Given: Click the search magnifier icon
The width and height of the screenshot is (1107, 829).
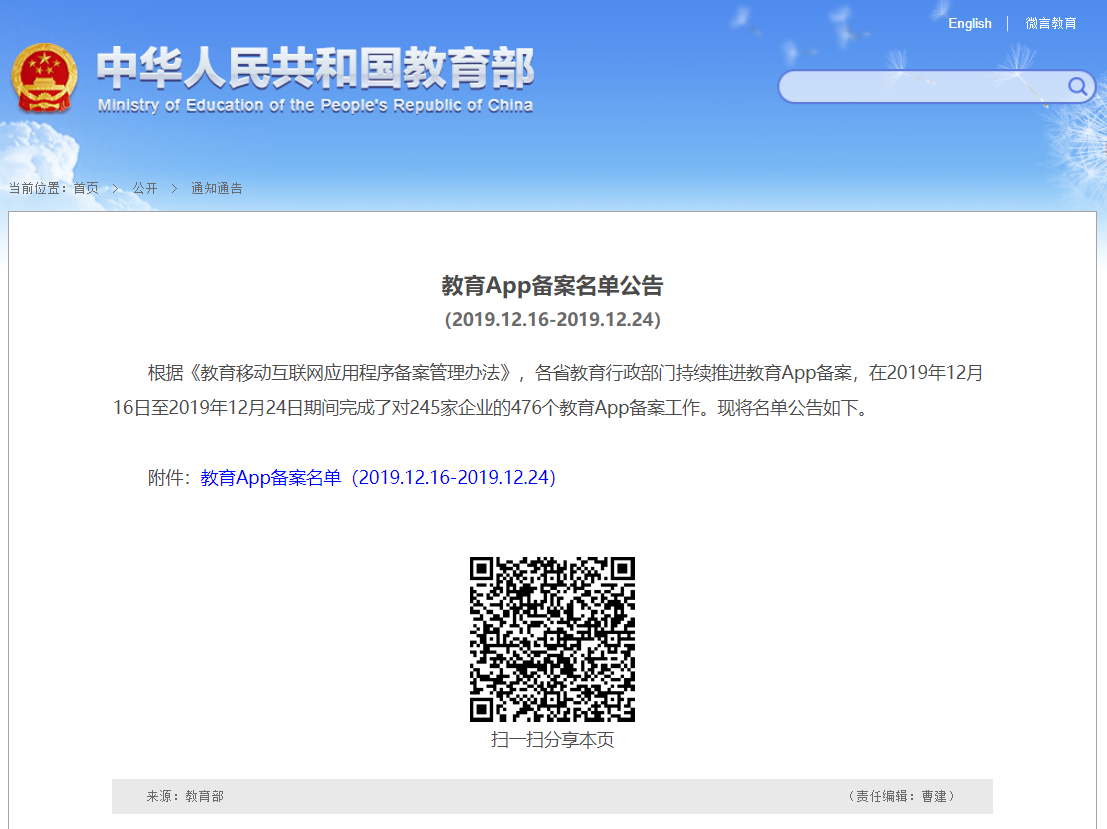Looking at the screenshot, I should click(x=1077, y=86).
